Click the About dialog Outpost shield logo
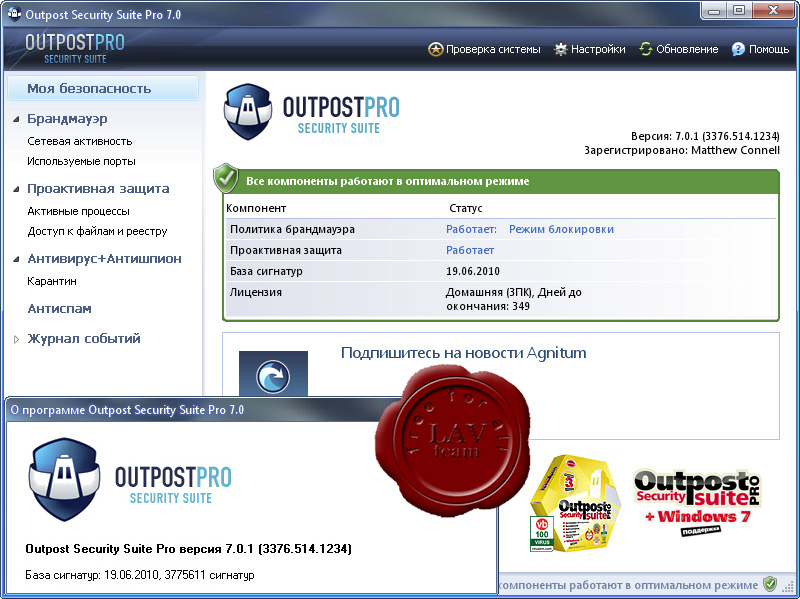This screenshot has height=599, width=800. click(x=64, y=479)
